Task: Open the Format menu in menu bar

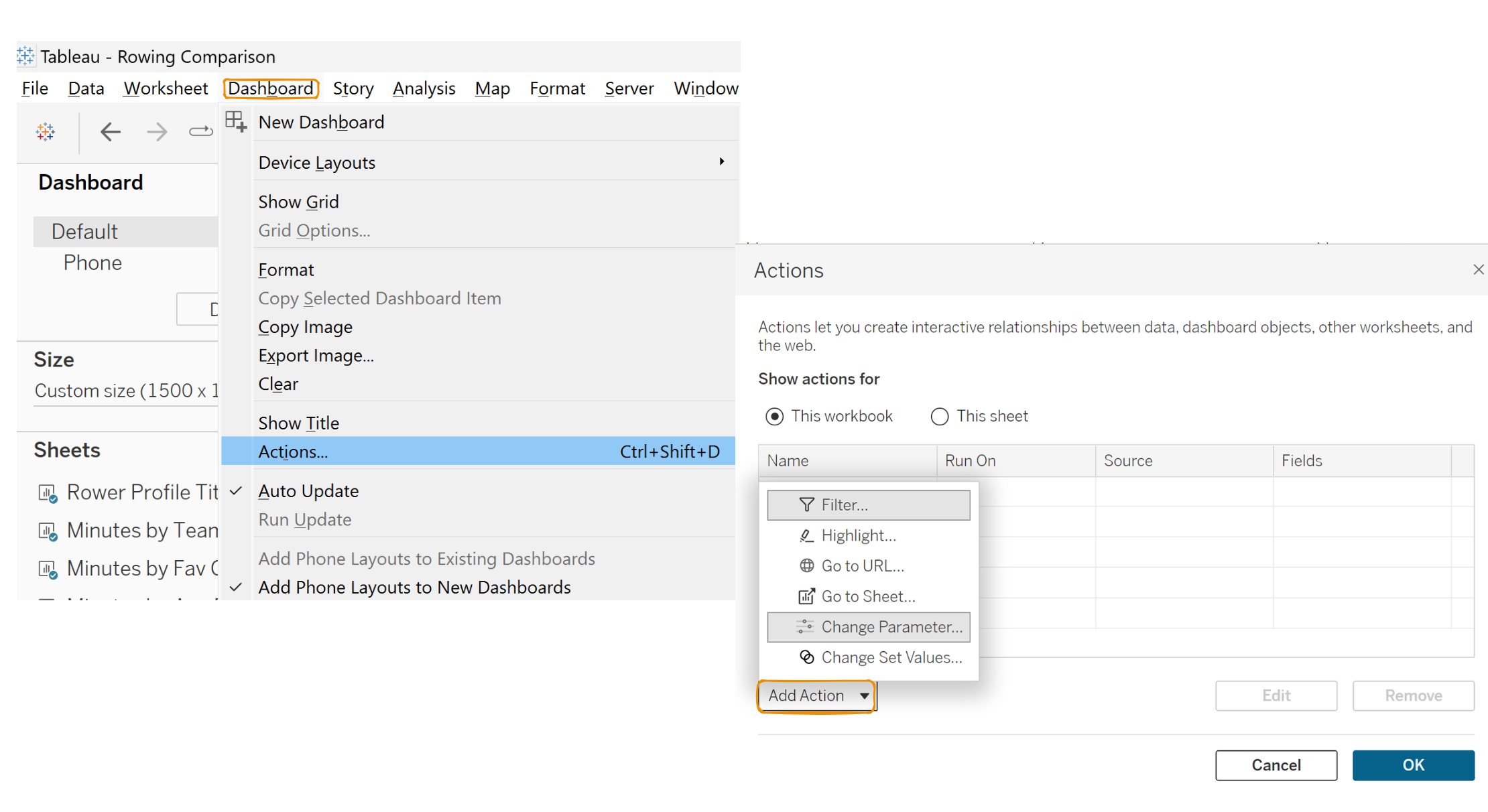Action: pyautogui.click(x=557, y=88)
